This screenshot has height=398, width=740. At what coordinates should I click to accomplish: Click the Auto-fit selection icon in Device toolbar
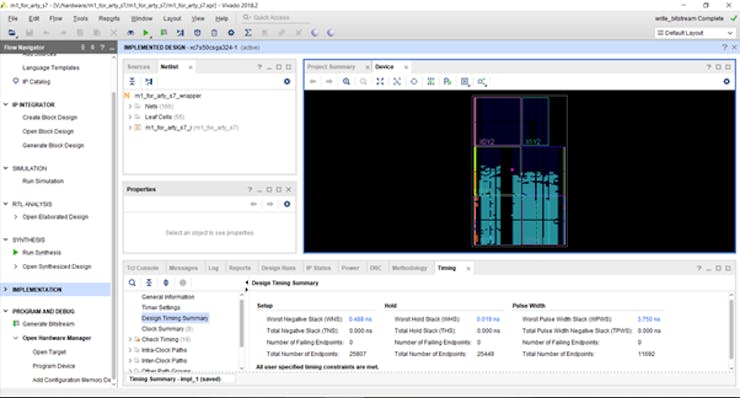[x=414, y=81]
